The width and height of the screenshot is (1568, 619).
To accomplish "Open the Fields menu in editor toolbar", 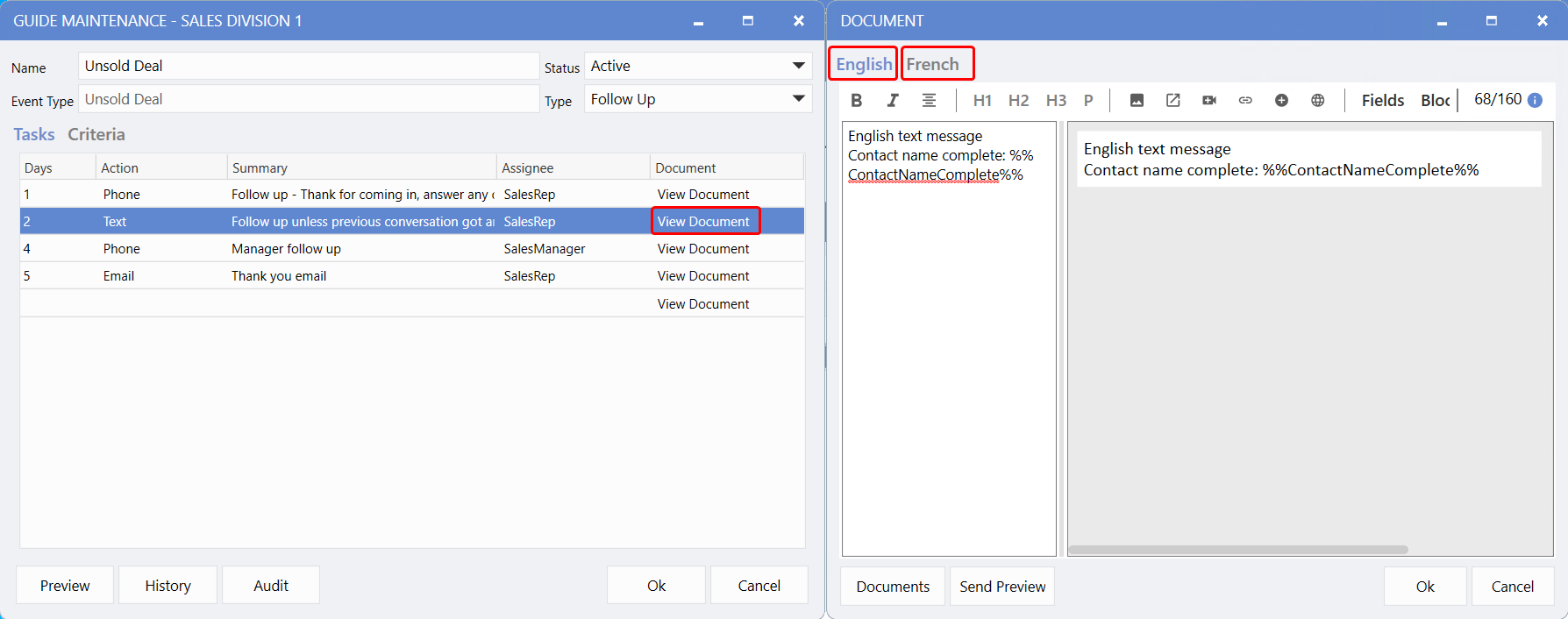I will [1382, 100].
